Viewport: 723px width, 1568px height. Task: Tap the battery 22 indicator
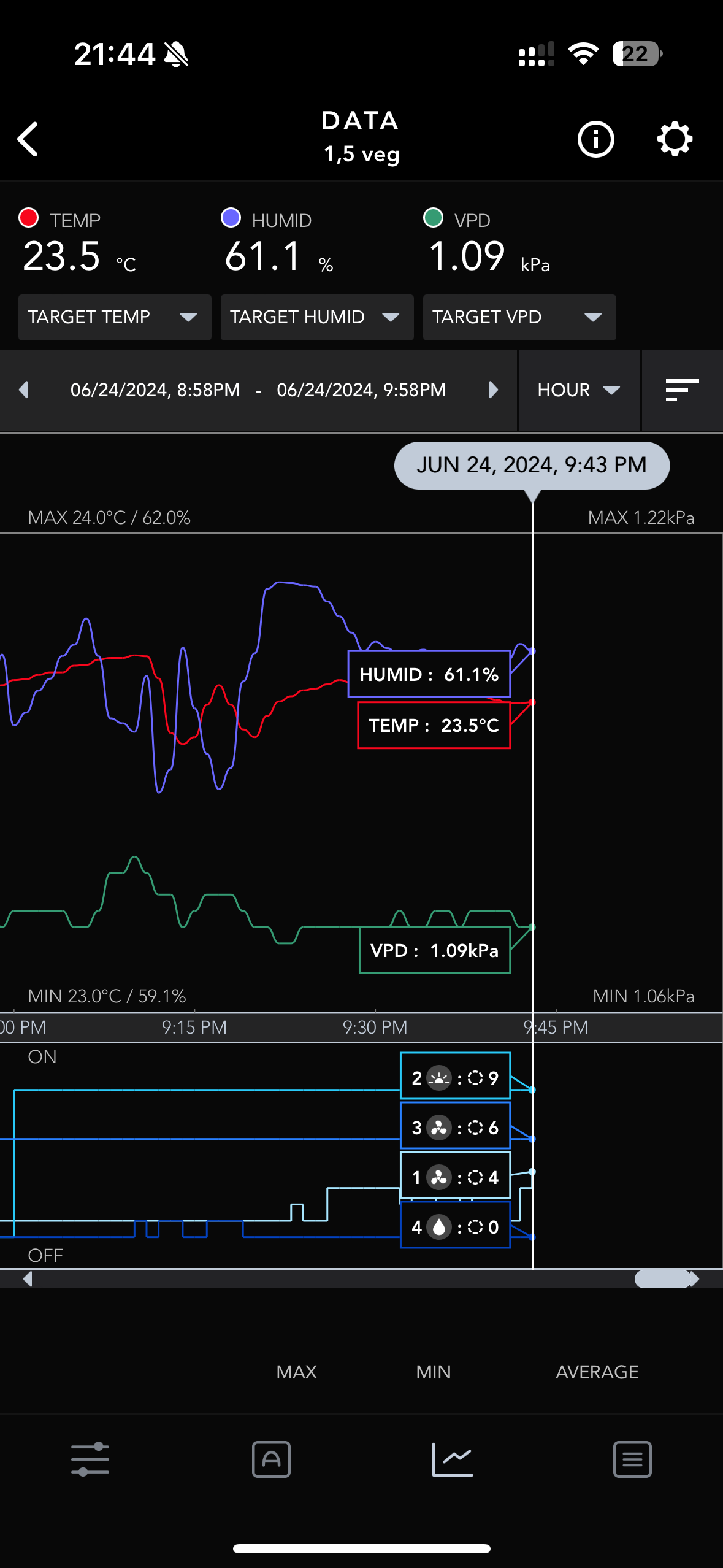[x=637, y=54]
